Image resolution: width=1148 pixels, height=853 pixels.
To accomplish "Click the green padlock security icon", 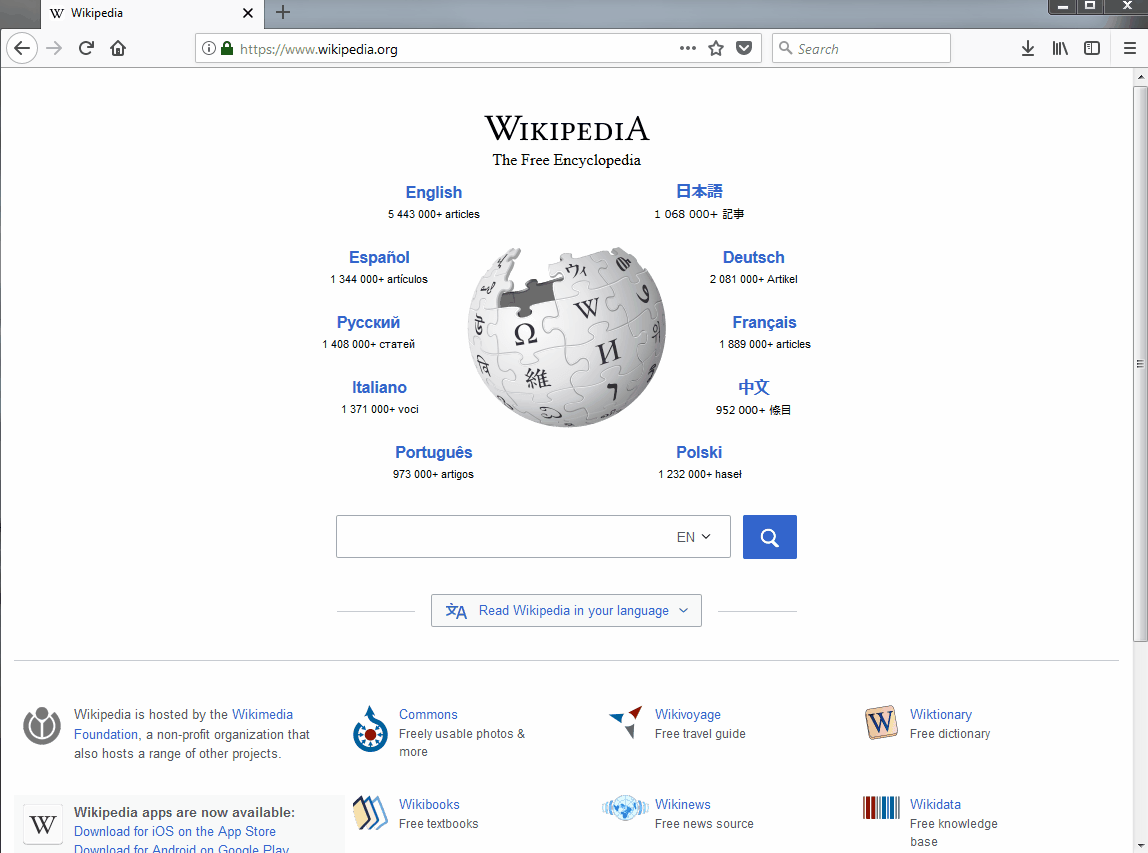I will 227,48.
